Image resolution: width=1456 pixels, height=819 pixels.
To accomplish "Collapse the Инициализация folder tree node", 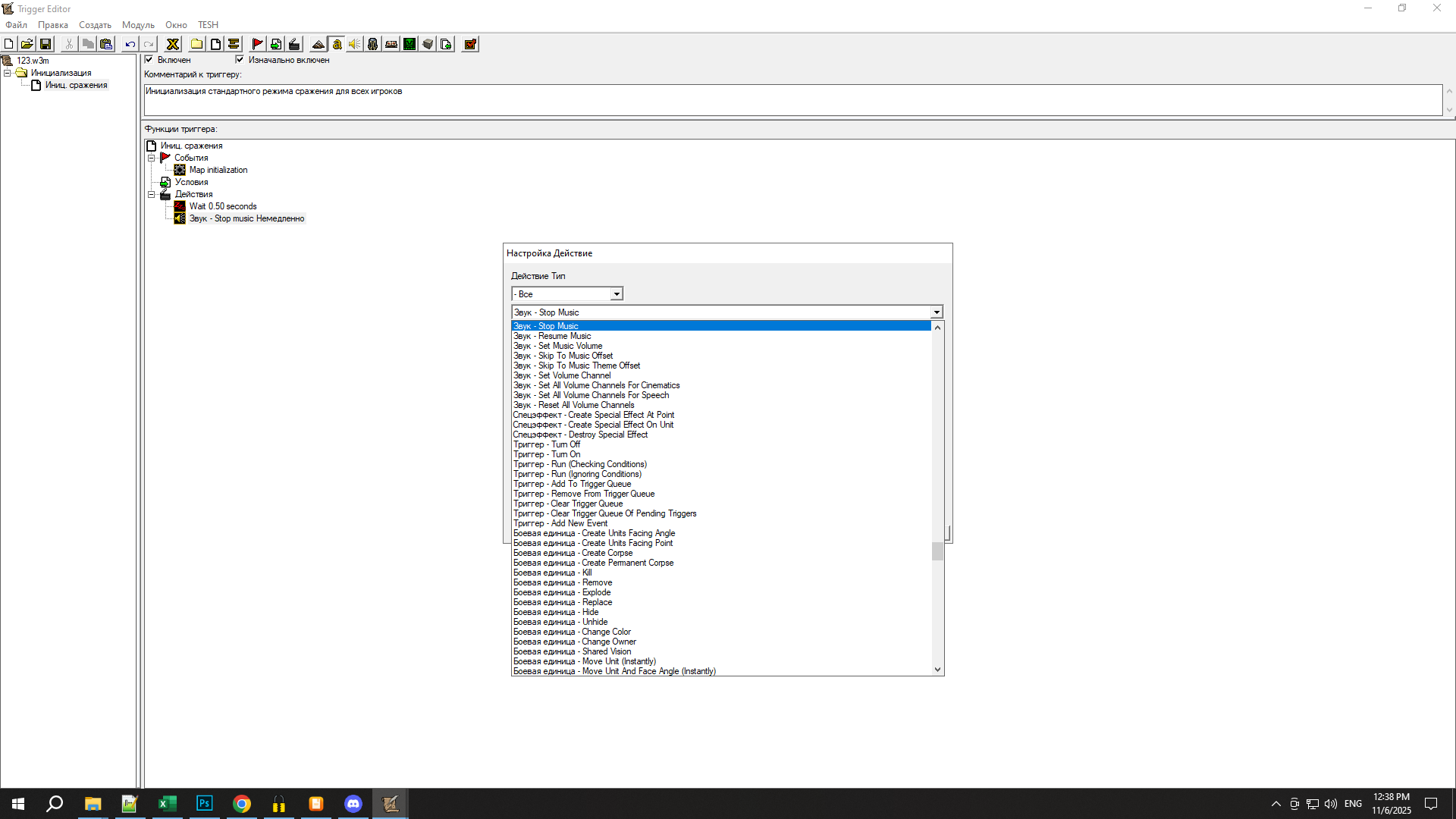I will (8, 73).
